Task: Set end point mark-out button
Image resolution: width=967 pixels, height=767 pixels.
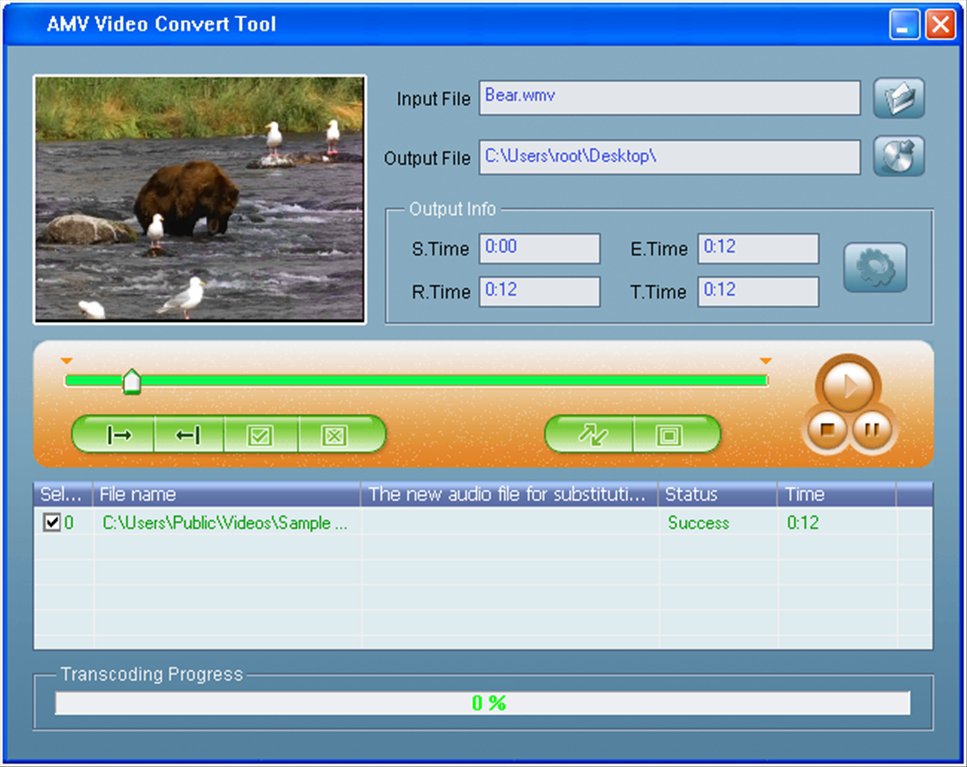Action: 189,435
